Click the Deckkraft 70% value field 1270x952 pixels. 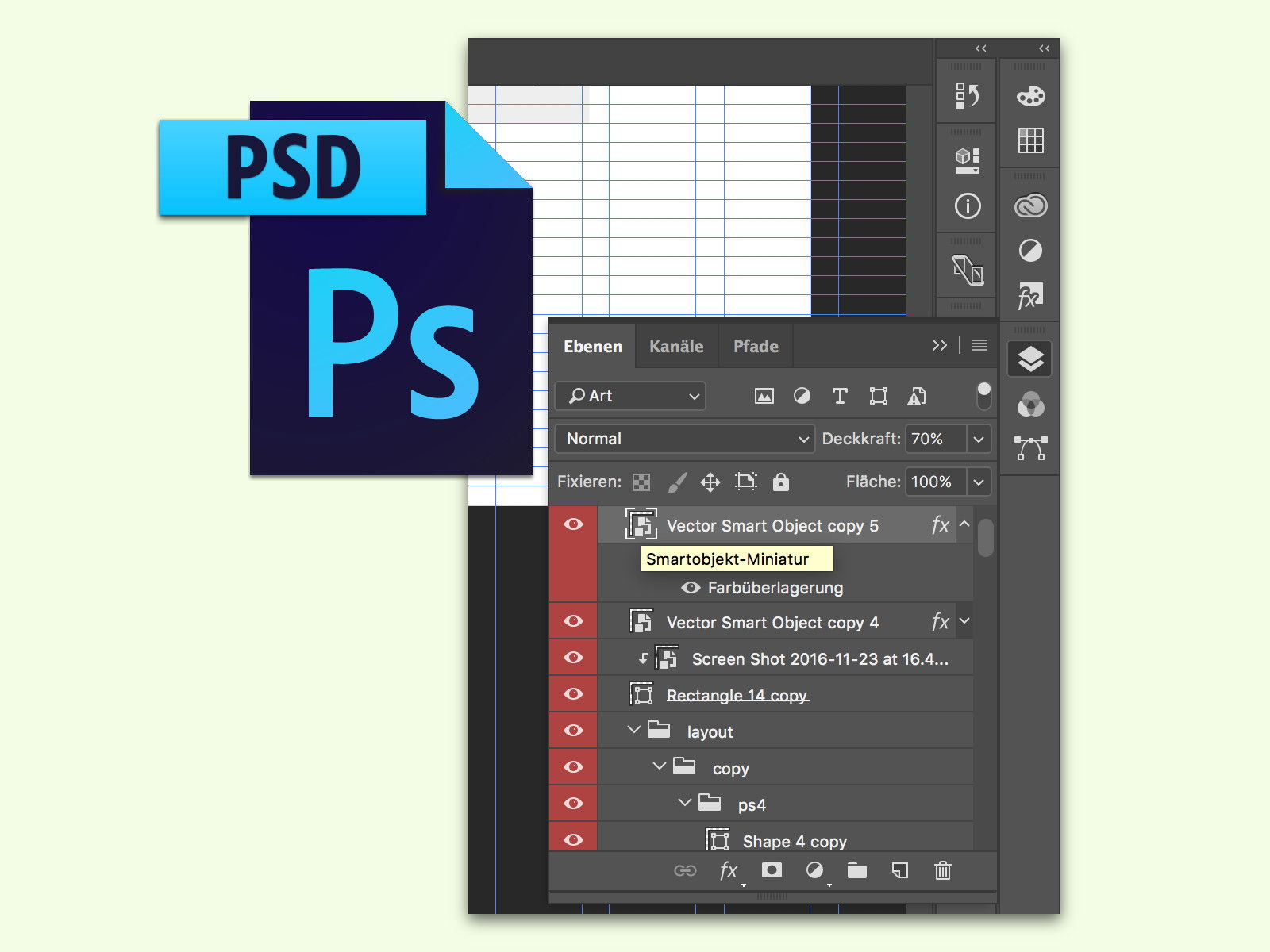coord(936,439)
